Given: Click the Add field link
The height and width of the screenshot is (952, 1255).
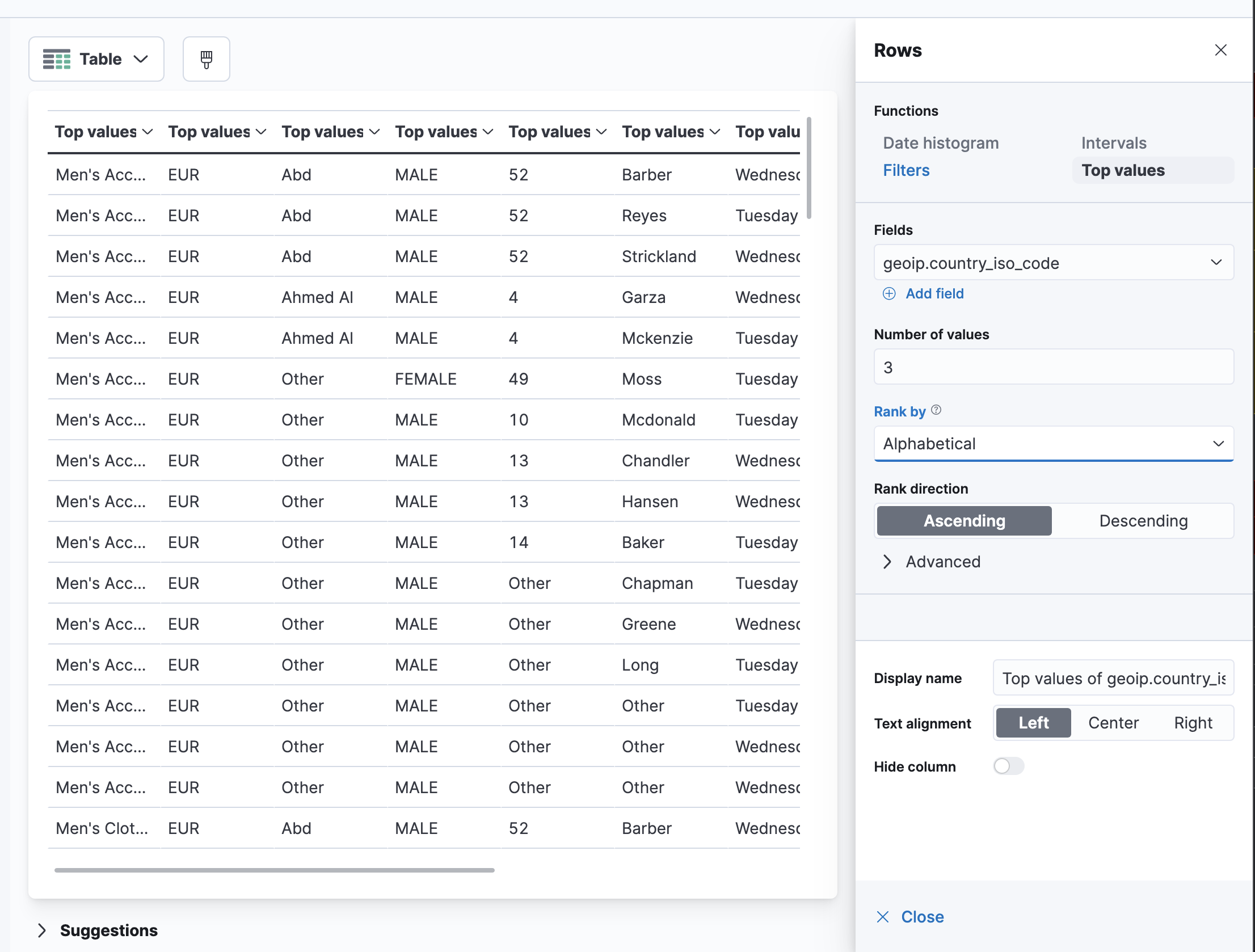Looking at the screenshot, I should [934, 294].
